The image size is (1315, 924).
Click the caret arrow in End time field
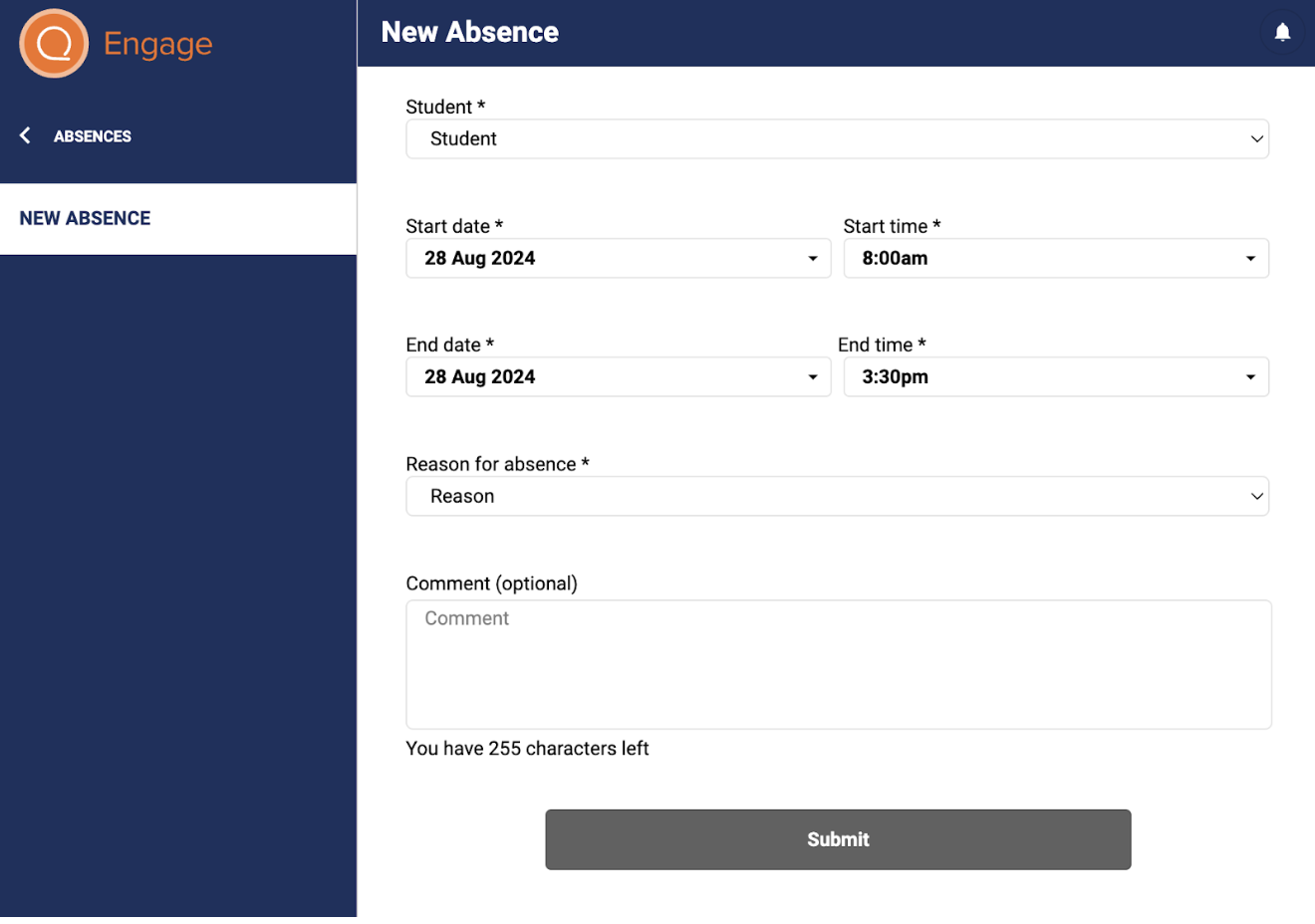[x=1250, y=377]
